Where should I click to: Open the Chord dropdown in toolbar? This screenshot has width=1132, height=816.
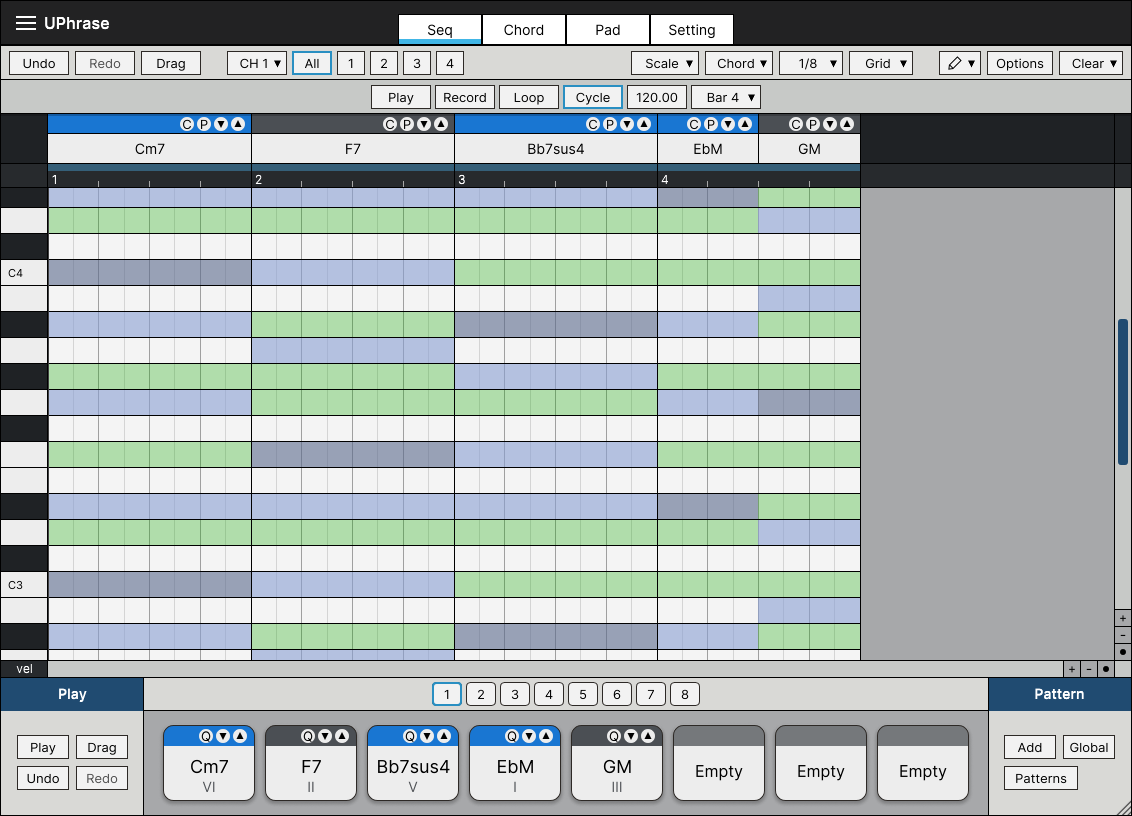739,64
